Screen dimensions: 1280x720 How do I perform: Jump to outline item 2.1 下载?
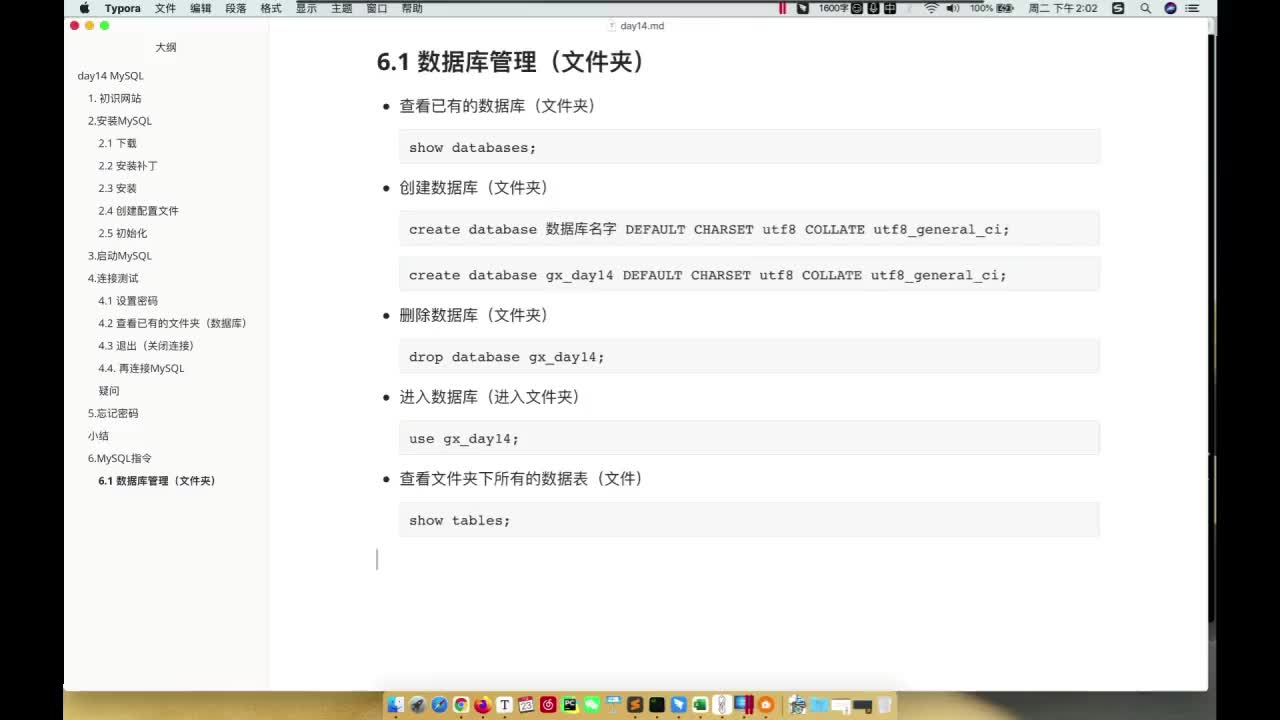click(117, 143)
